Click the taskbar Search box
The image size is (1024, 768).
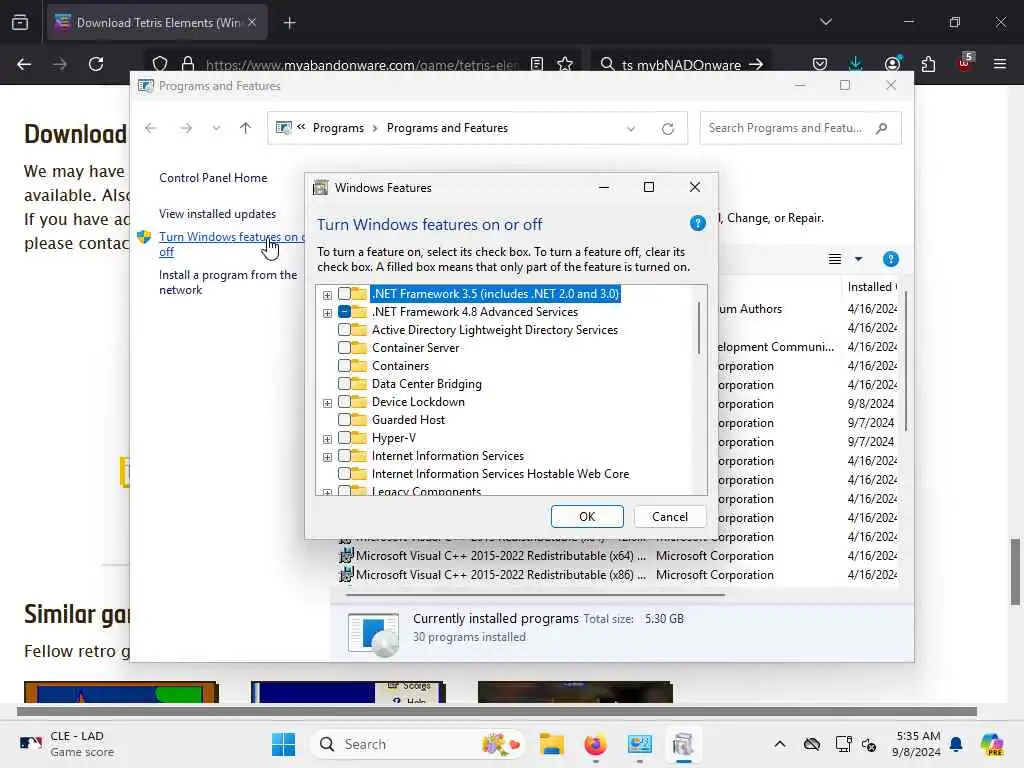pyautogui.click(x=418, y=744)
